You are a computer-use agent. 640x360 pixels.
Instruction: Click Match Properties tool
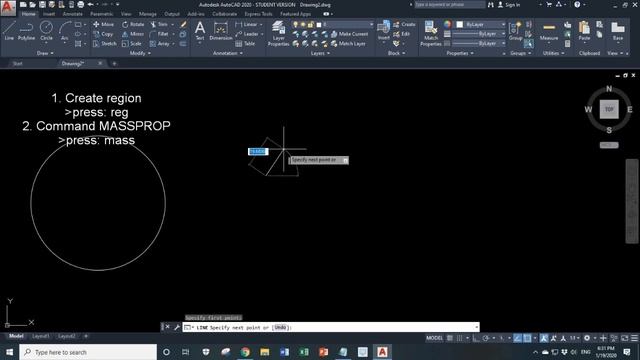431,33
